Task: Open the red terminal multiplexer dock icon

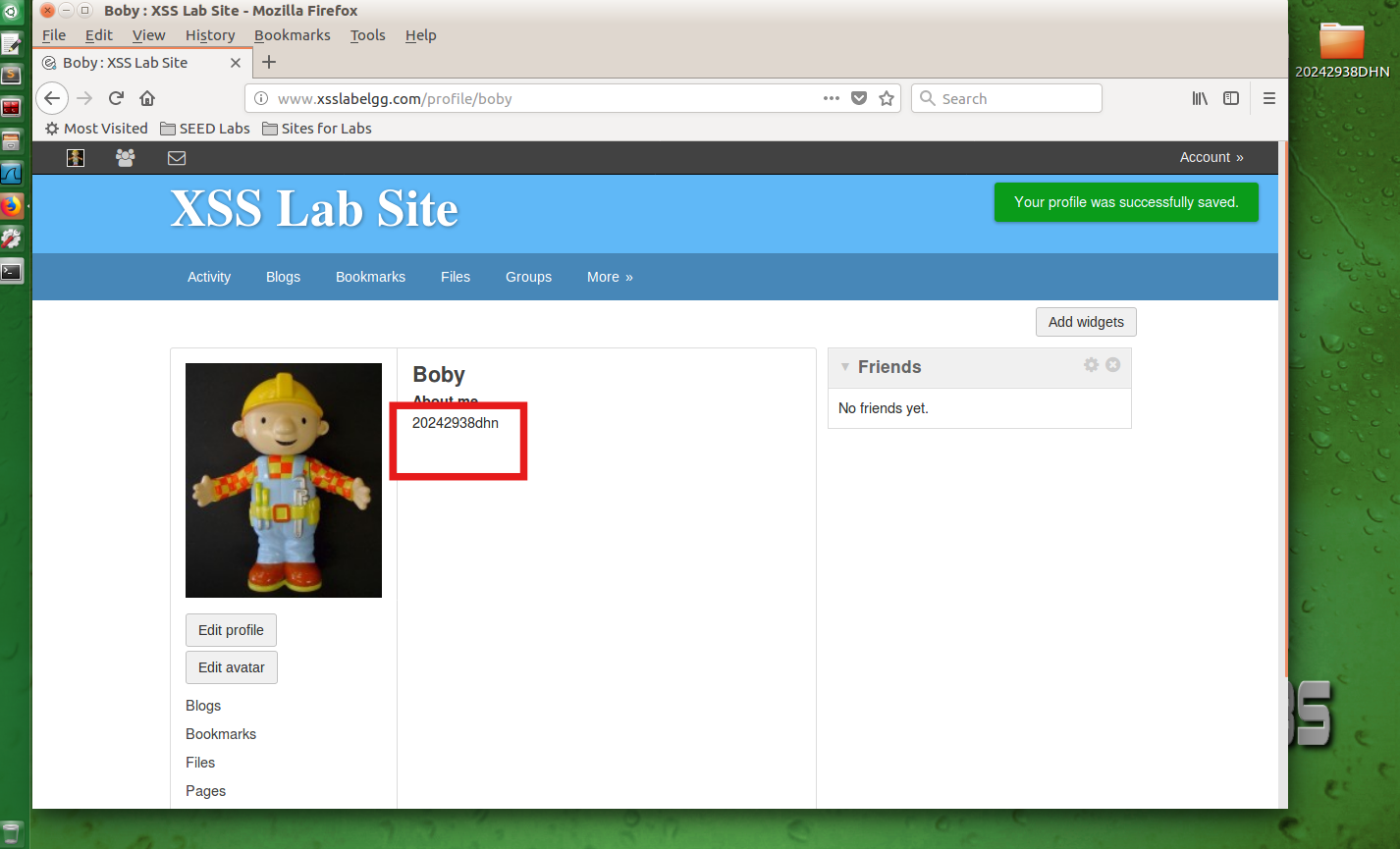Action: [x=11, y=108]
